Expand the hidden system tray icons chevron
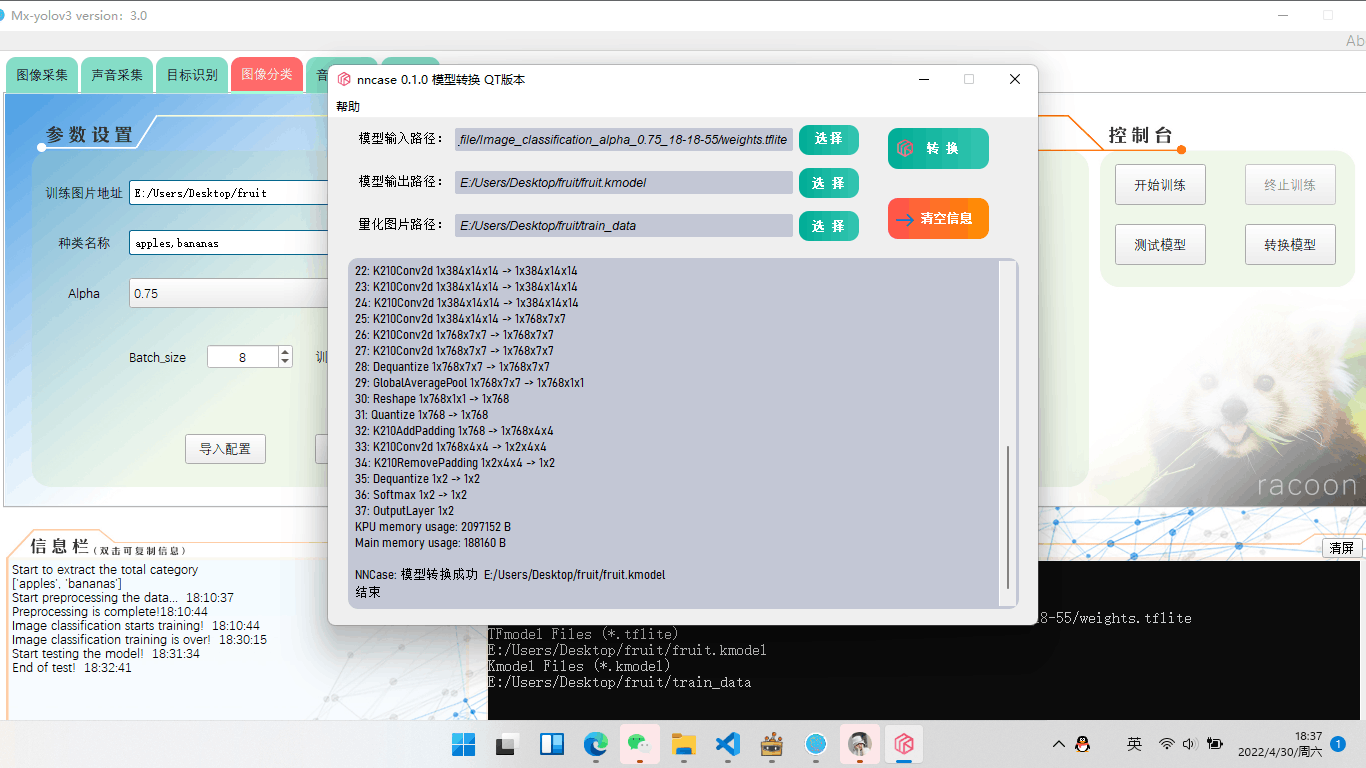 point(1057,744)
